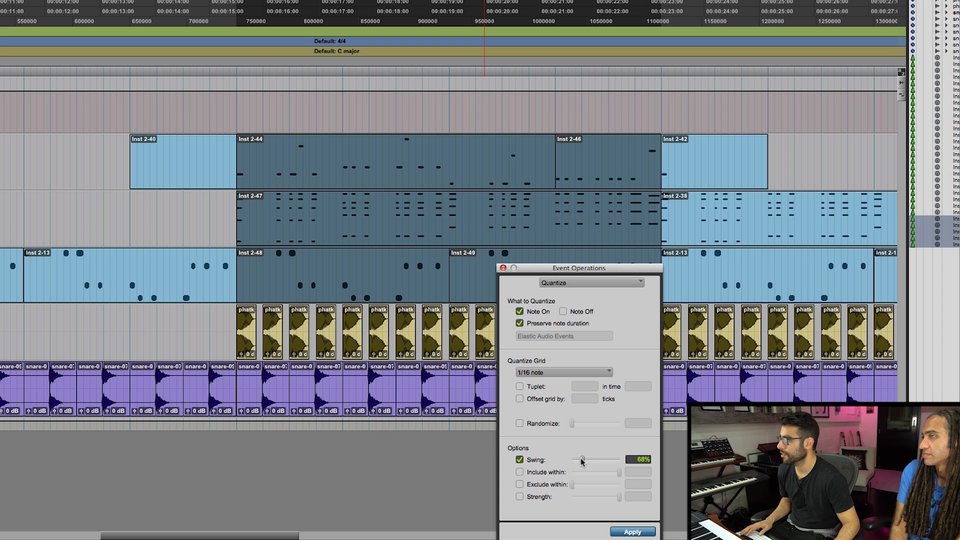Click the Randomize slider handle
The image size is (960, 540).
(x=572, y=423)
